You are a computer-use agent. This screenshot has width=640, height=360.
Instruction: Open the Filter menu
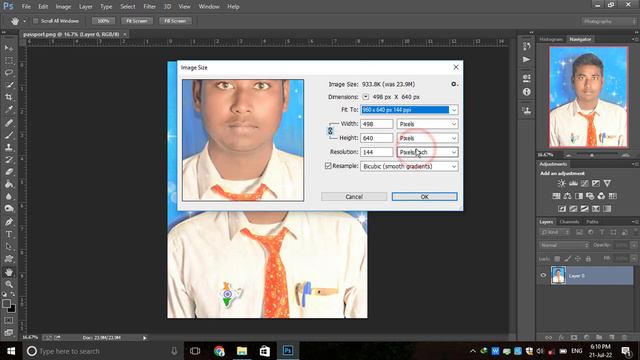[x=149, y=7]
